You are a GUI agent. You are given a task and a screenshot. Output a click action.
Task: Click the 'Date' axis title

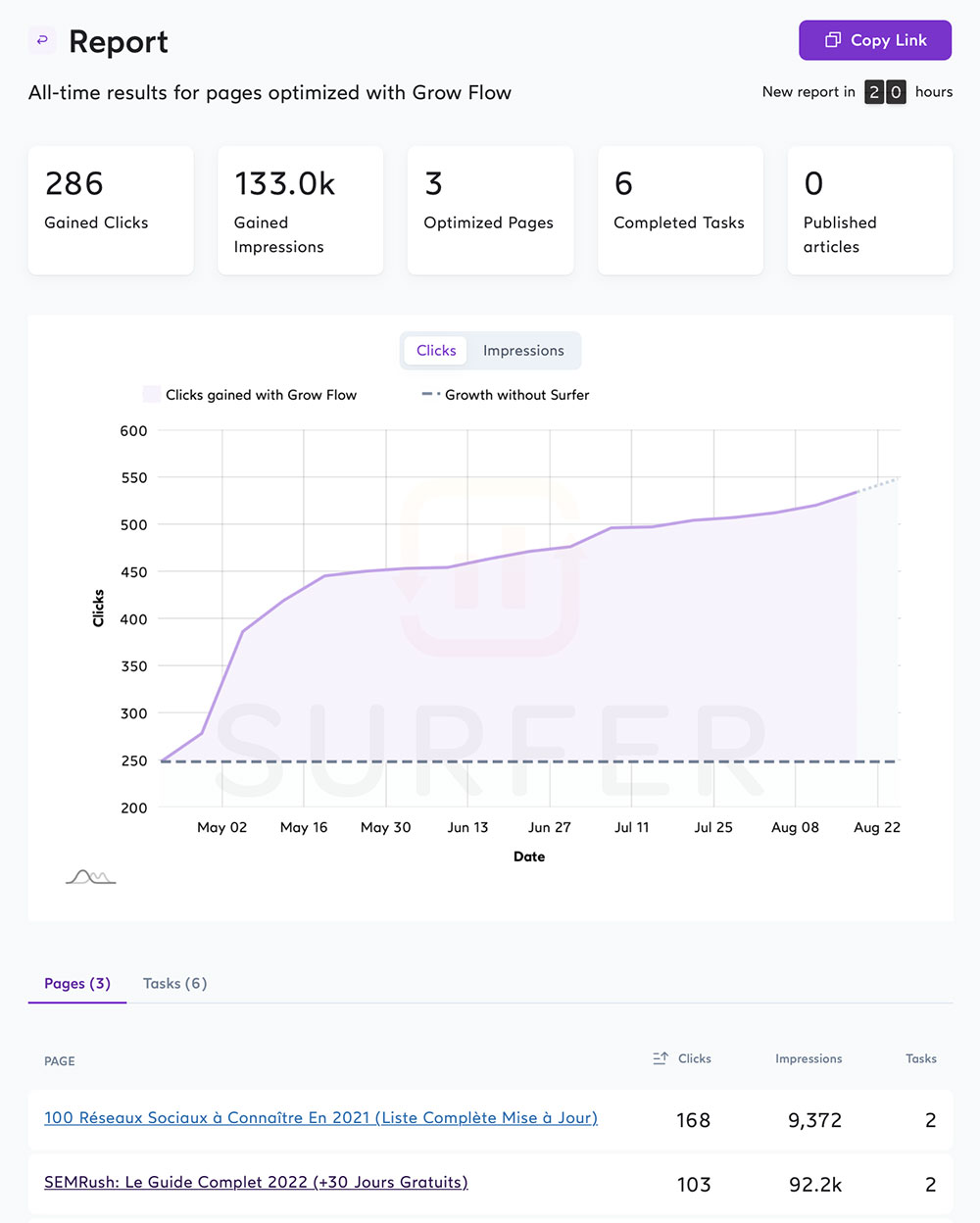[x=529, y=856]
